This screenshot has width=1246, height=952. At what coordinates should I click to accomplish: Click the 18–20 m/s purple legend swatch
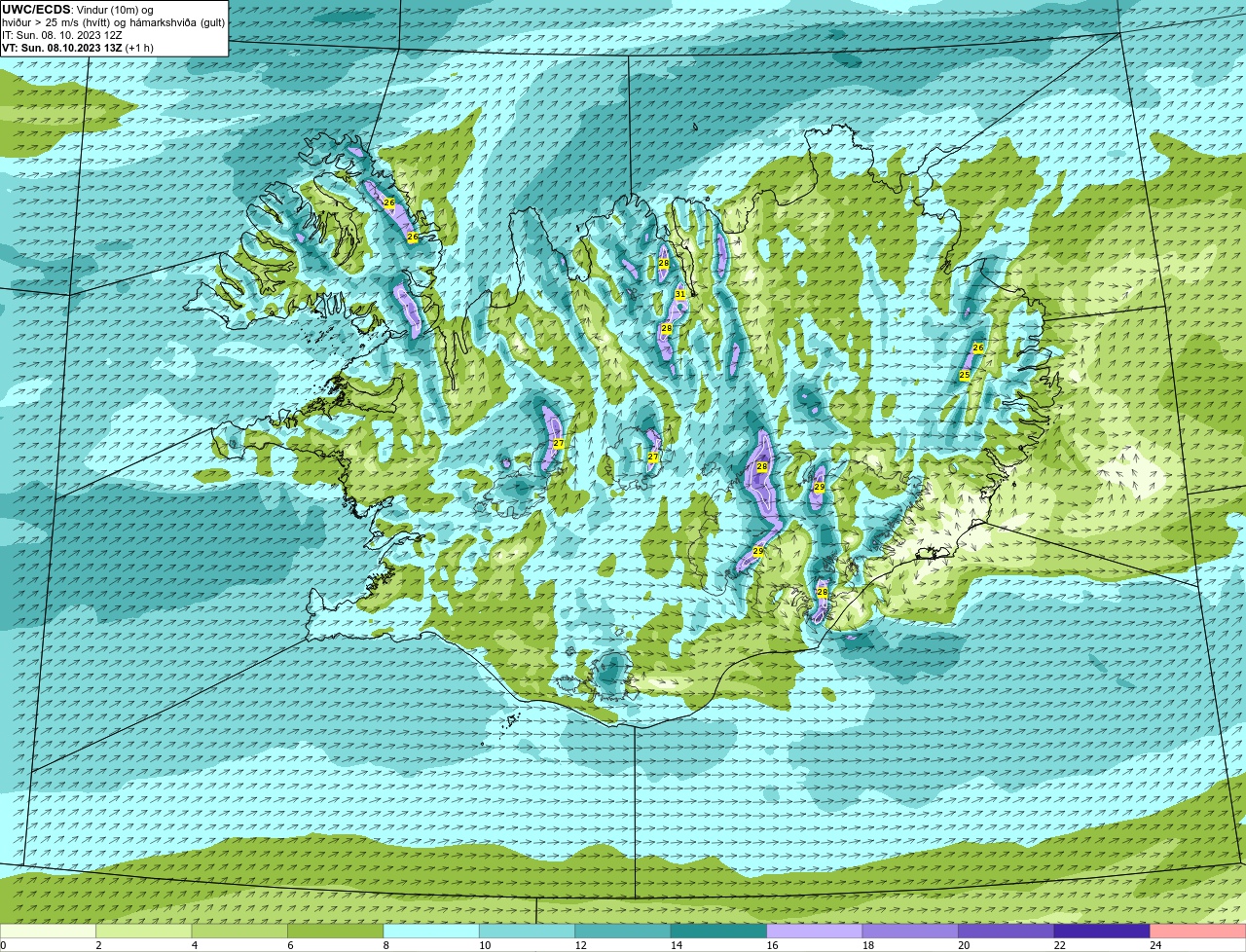tap(911, 932)
